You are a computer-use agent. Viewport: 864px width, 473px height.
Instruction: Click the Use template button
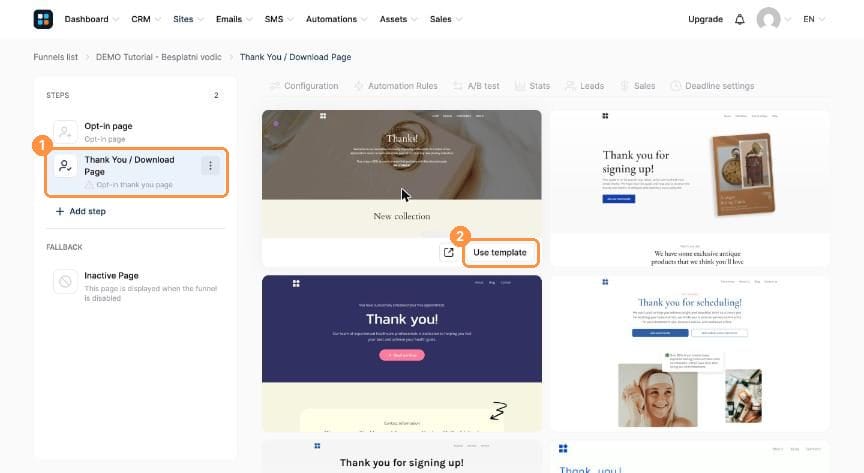pyautogui.click(x=500, y=252)
